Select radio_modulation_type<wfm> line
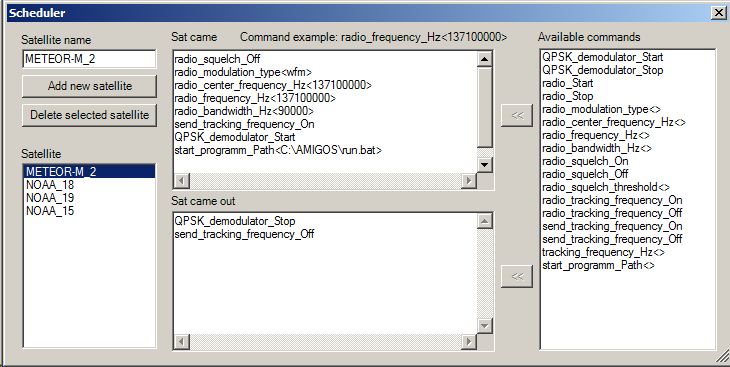 pyautogui.click(x=243, y=72)
